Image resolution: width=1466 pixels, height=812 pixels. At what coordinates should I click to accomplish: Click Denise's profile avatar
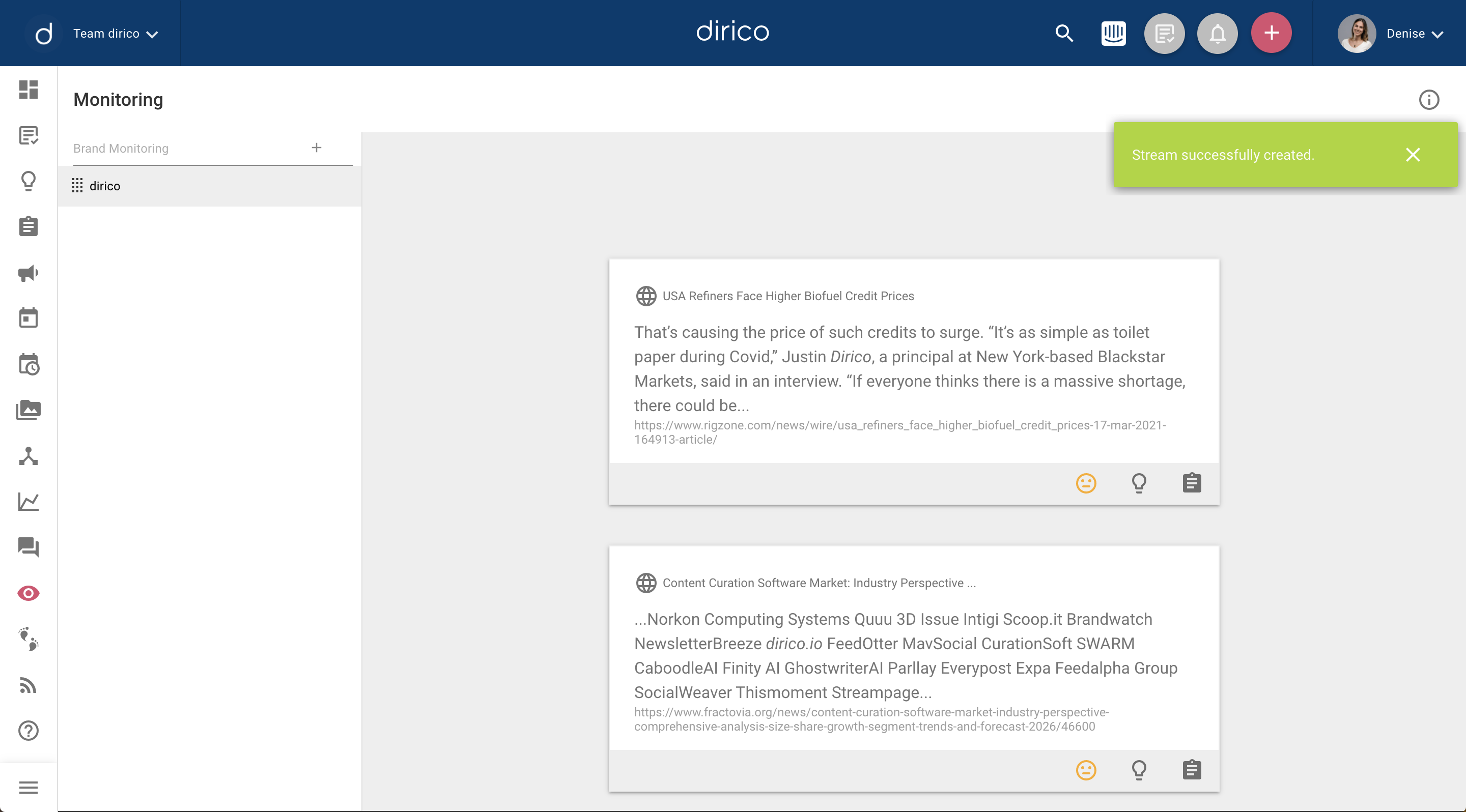click(x=1357, y=34)
